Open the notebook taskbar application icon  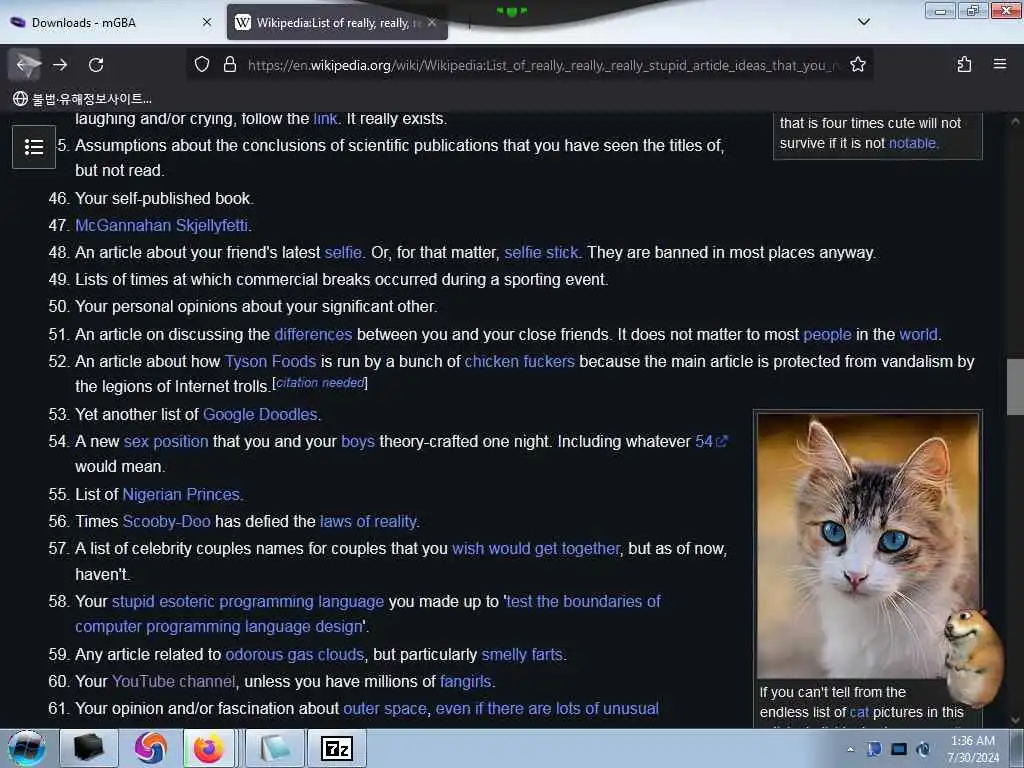pyautogui.click(x=276, y=748)
